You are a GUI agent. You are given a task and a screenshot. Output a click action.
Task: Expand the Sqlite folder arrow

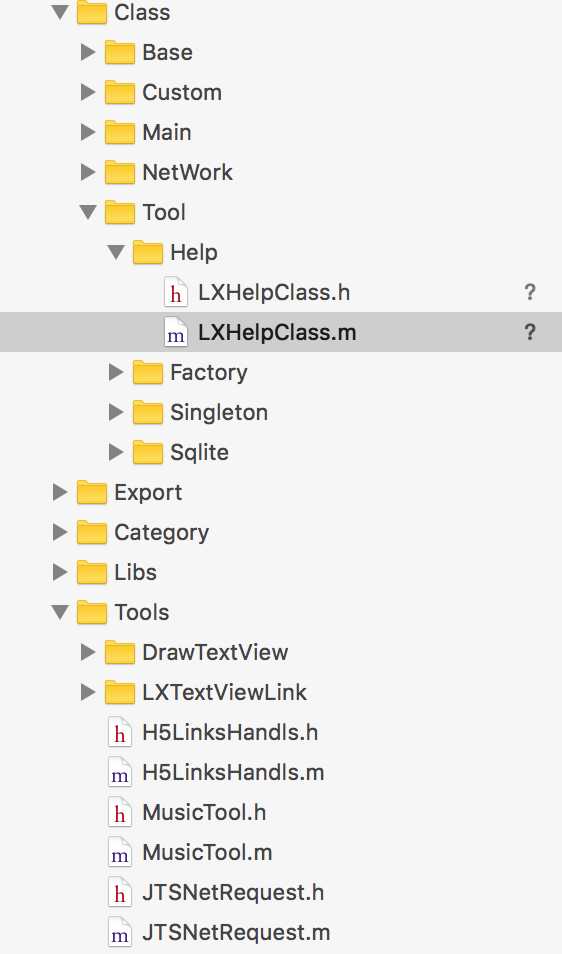[116, 452]
